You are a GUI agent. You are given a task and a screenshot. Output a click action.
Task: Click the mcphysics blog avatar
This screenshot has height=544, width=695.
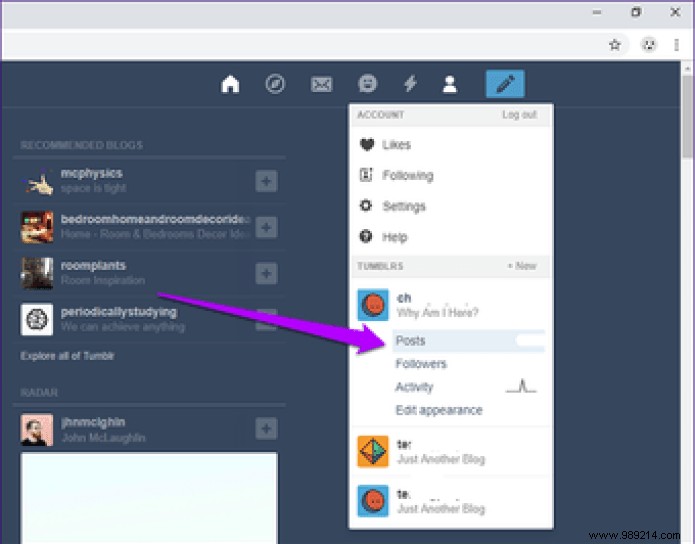pos(37,181)
